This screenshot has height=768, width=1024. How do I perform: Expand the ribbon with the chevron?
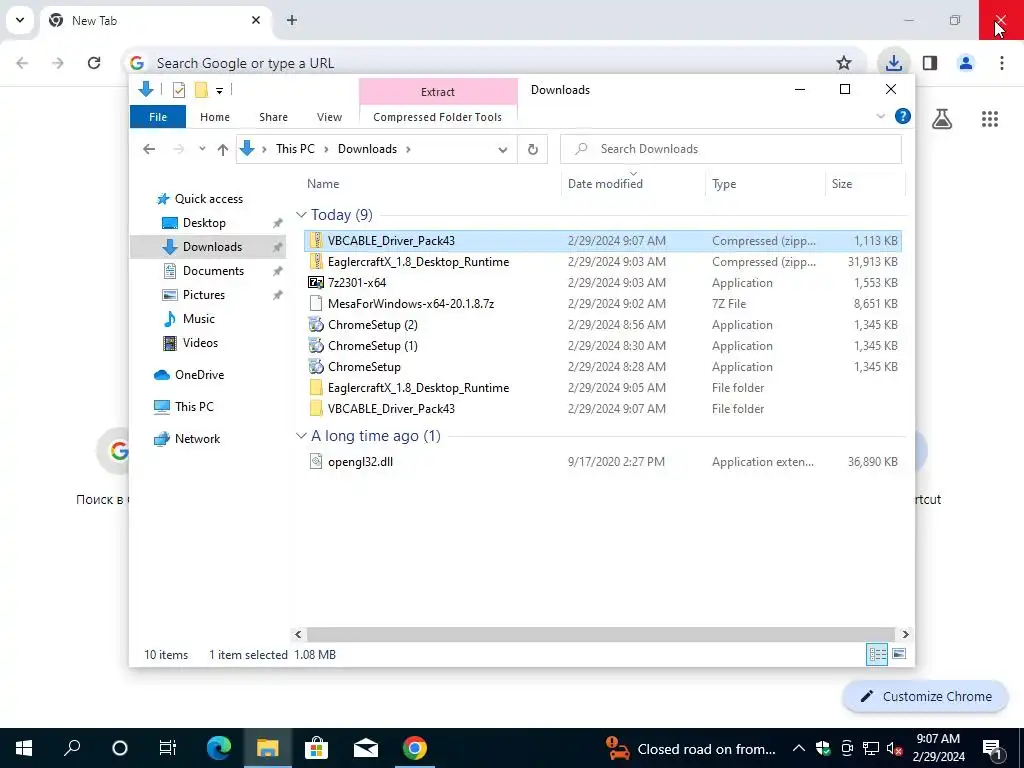pos(880,116)
